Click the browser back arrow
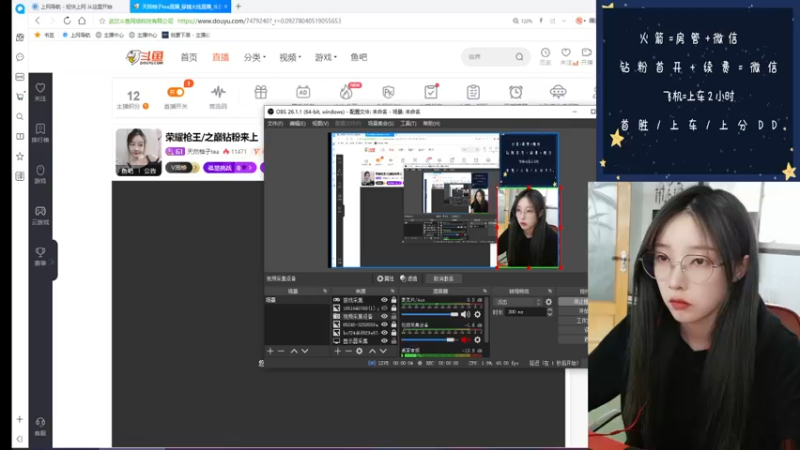This screenshot has width=800, height=450. [37, 21]
